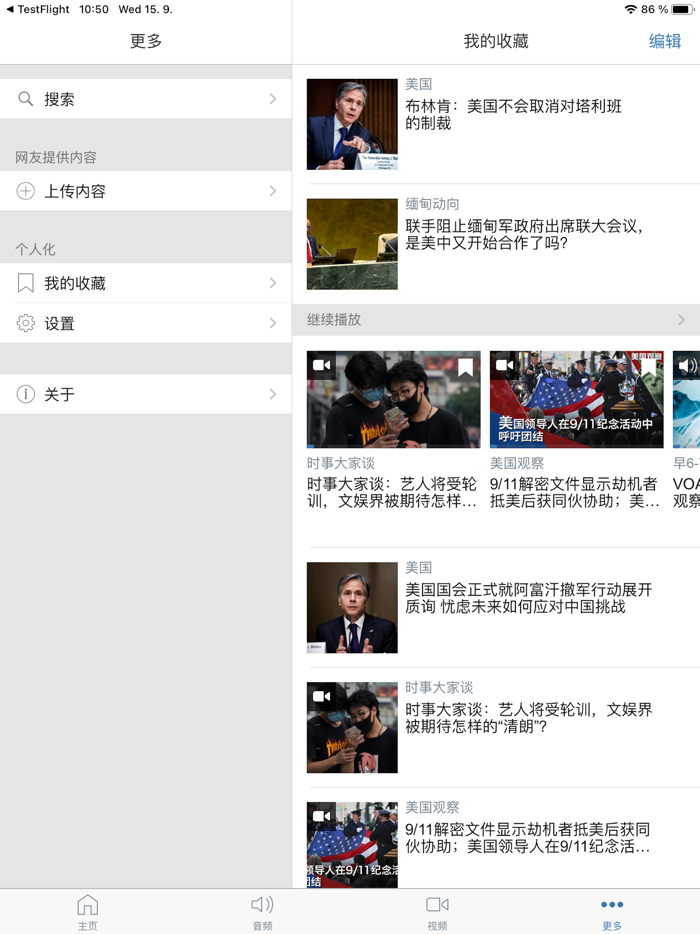Select the 更多 tab in bottom bar
This screenshot has height=934, width=700.
tap(612, 912)
